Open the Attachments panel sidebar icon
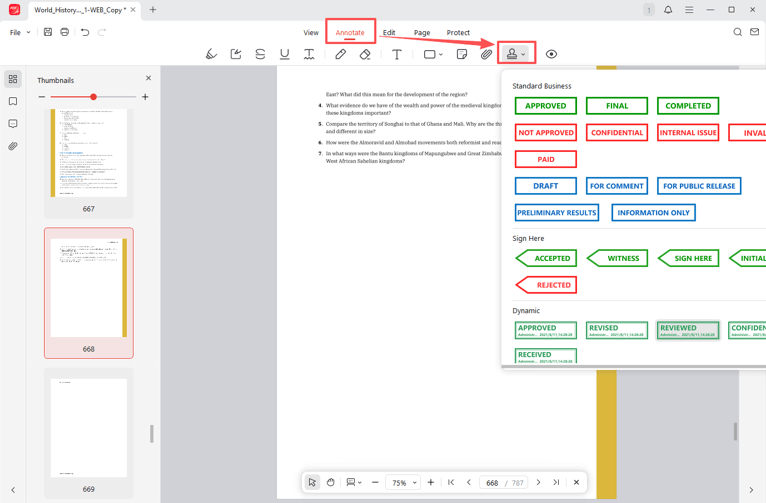 pyautogui.click(x=13, y=146)
